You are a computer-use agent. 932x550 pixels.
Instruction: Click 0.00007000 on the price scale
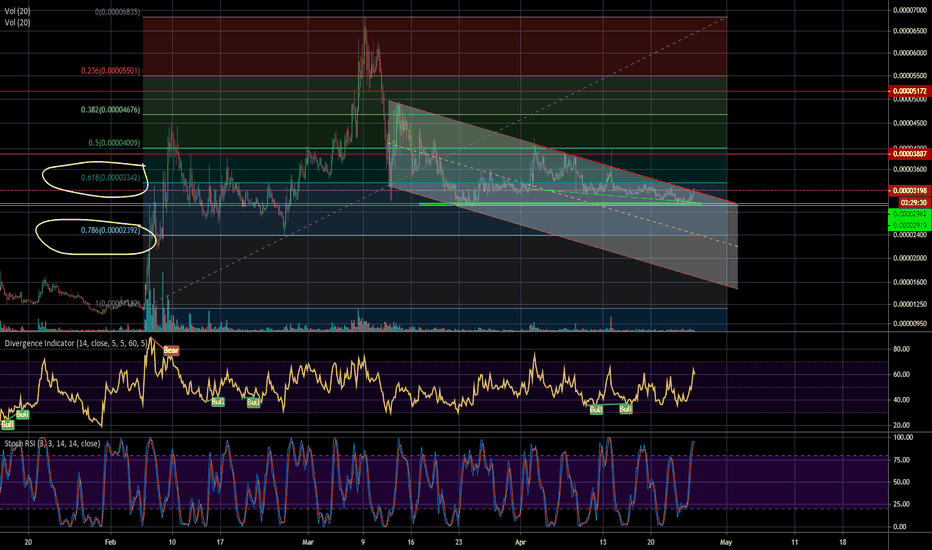point(909,10)
